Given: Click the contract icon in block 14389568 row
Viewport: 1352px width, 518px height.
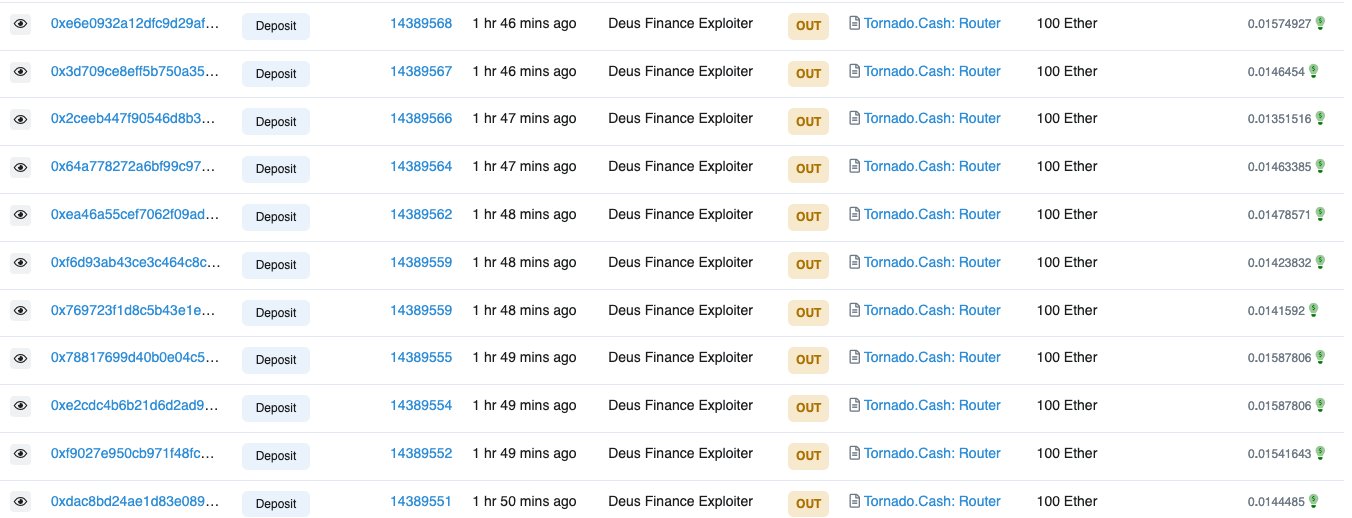Looking at the screenshot, I should [x=854, y=23].
